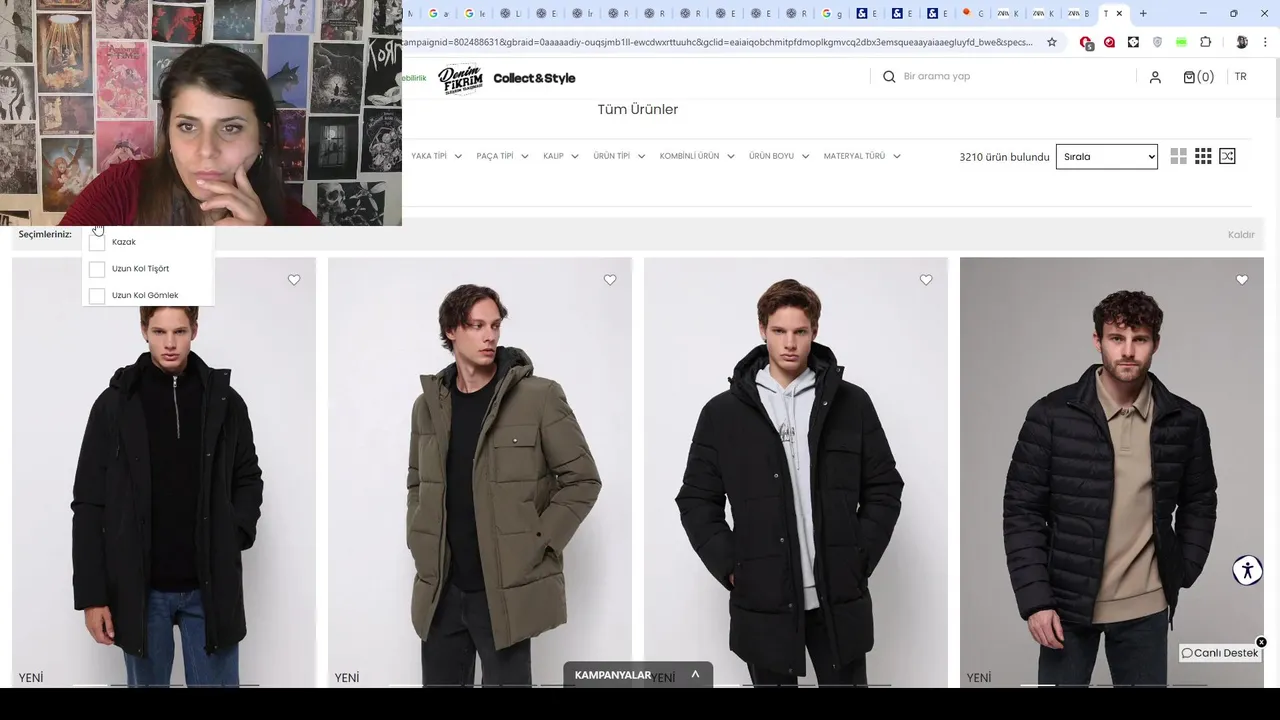Open the first black hooded coat product
The height and width of the screenshot is (720, 1280).
click(164, 472)
